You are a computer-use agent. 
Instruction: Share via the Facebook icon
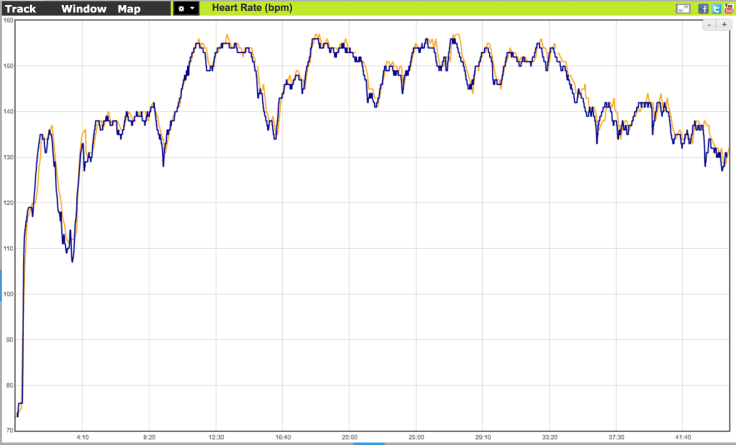click(x=704, y=8)
